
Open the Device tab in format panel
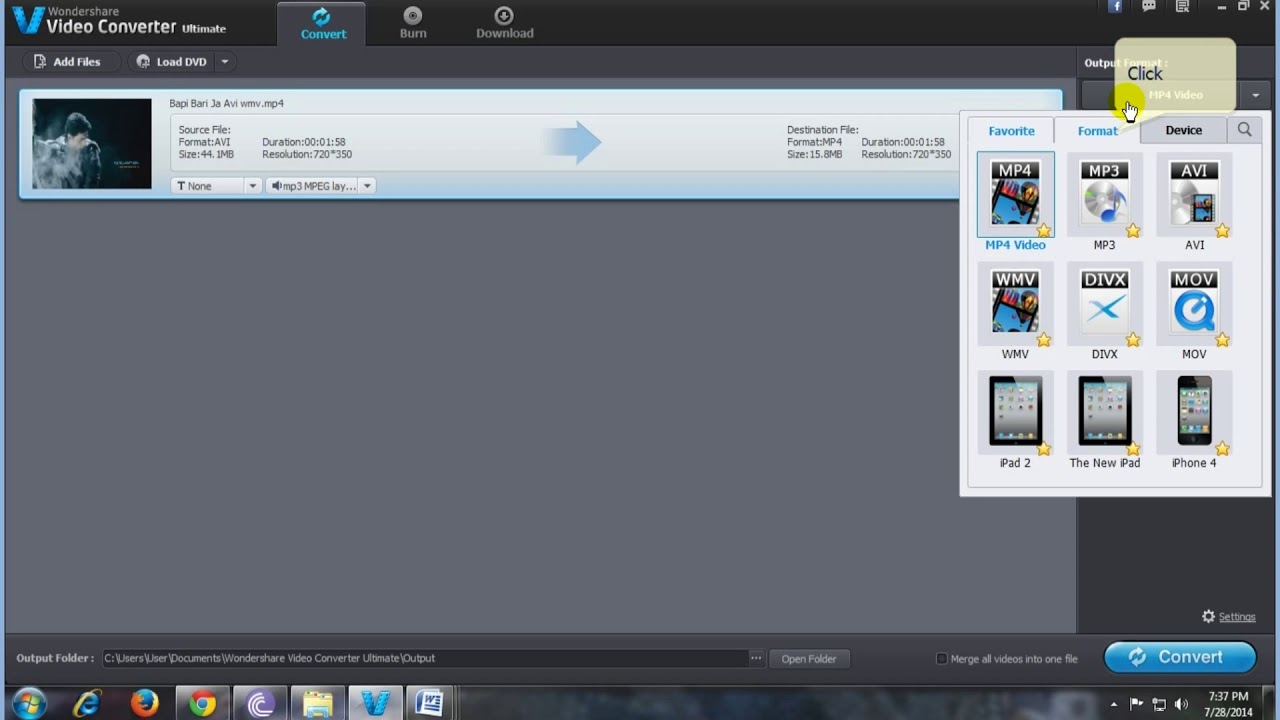click(x=1183, y=130)
